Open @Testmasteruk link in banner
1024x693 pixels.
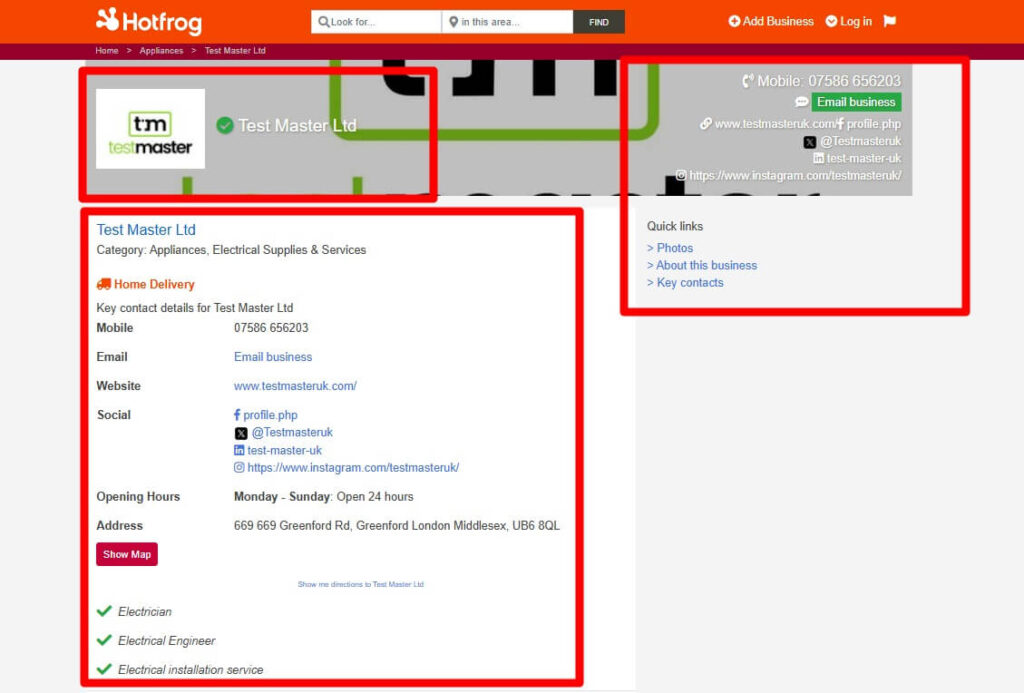pos(860,141)
